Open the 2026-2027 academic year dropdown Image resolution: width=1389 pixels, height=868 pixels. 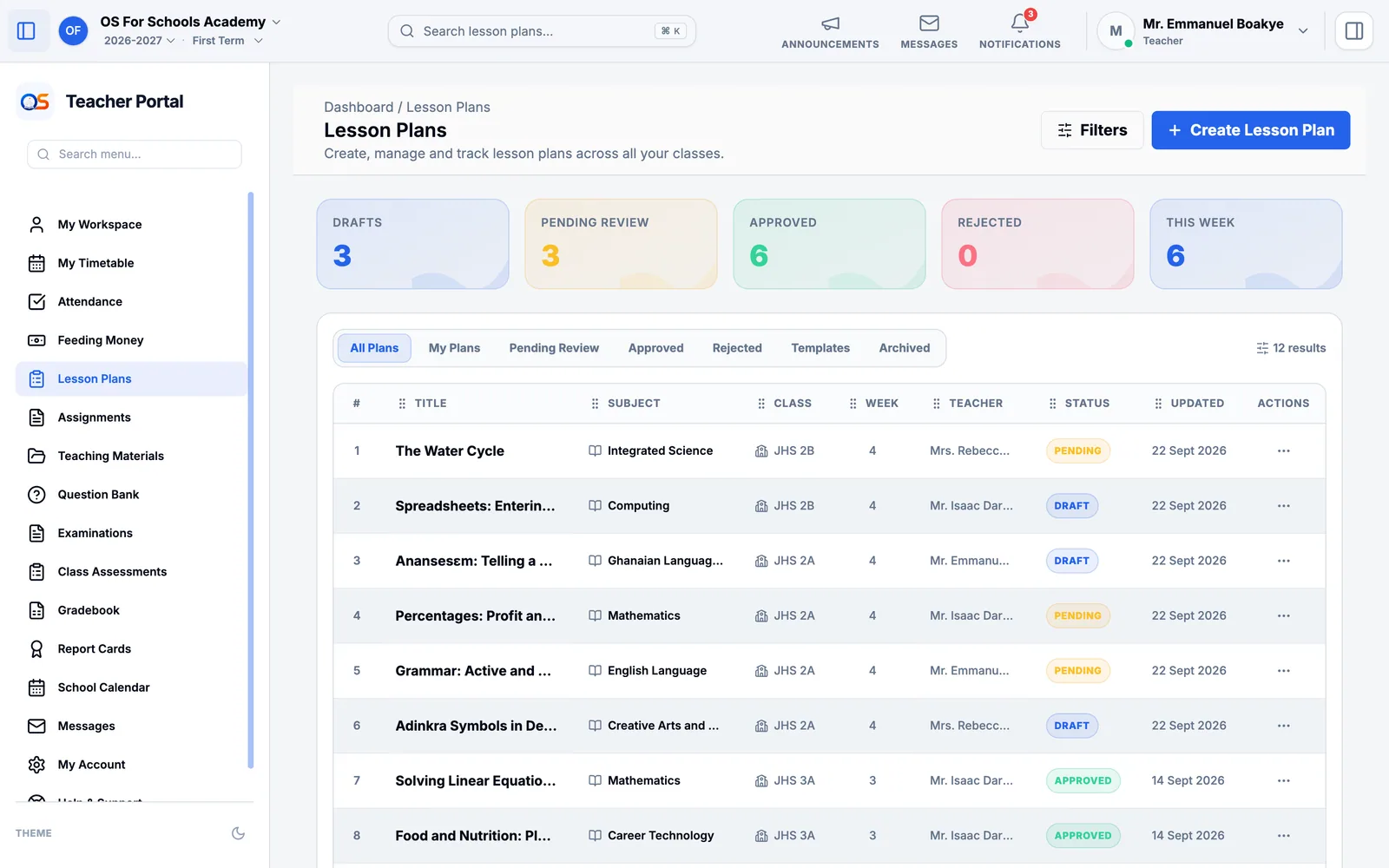(x=139, y=41)
